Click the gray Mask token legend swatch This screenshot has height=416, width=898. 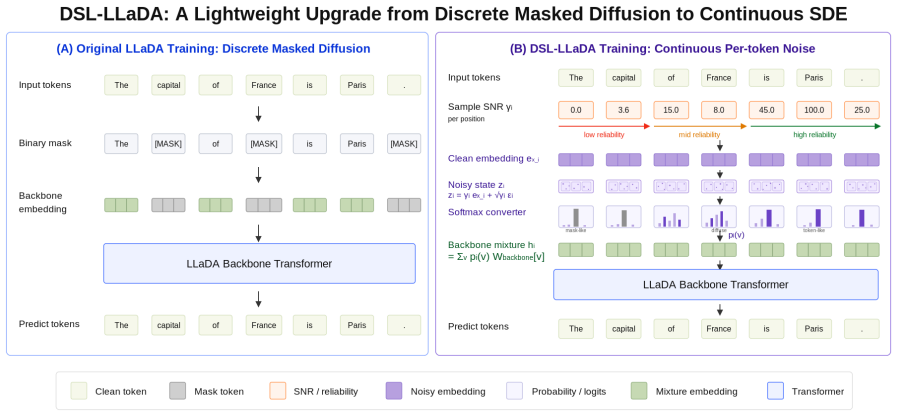(x=178, y=391)
